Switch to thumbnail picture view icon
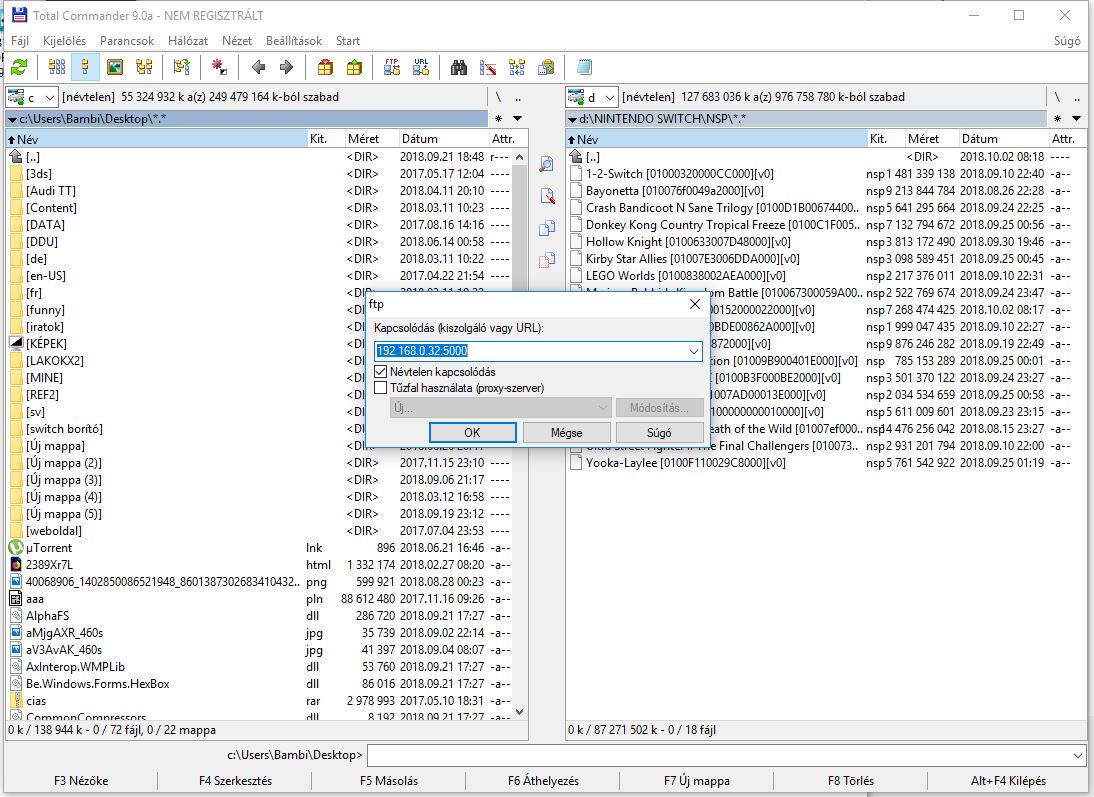 click(x=114, y=68)
